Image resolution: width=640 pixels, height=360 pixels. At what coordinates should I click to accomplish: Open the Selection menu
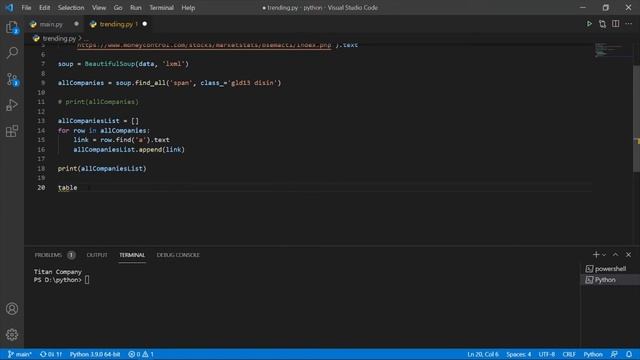[x=71, y=7]
